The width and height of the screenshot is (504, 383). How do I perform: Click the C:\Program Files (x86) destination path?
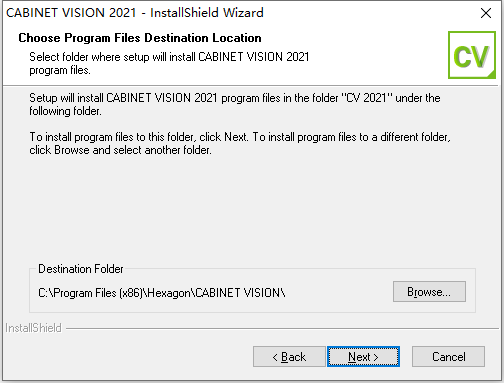tap(162, 293)
